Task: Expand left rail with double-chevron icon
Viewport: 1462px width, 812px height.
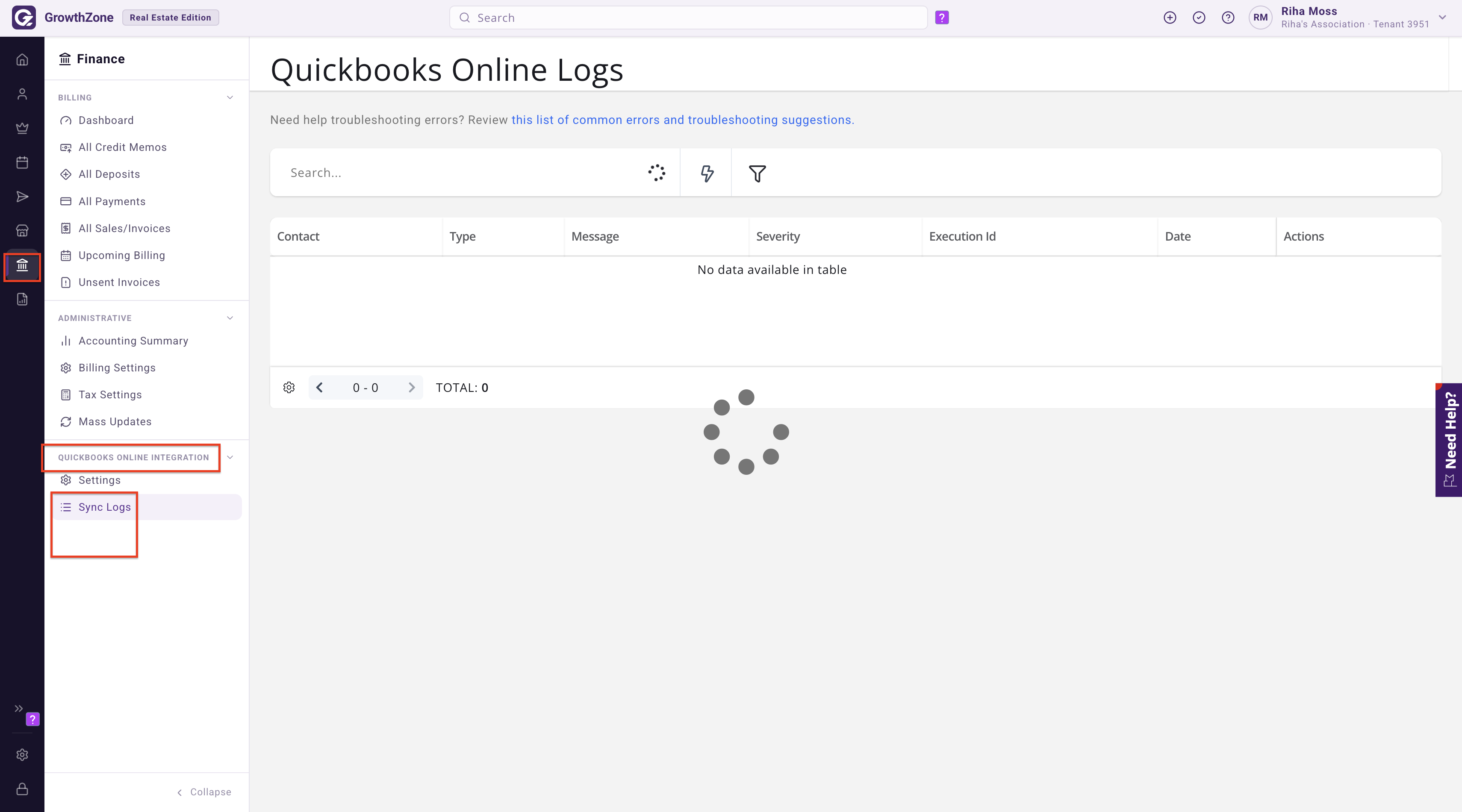Action: (18, 708)
